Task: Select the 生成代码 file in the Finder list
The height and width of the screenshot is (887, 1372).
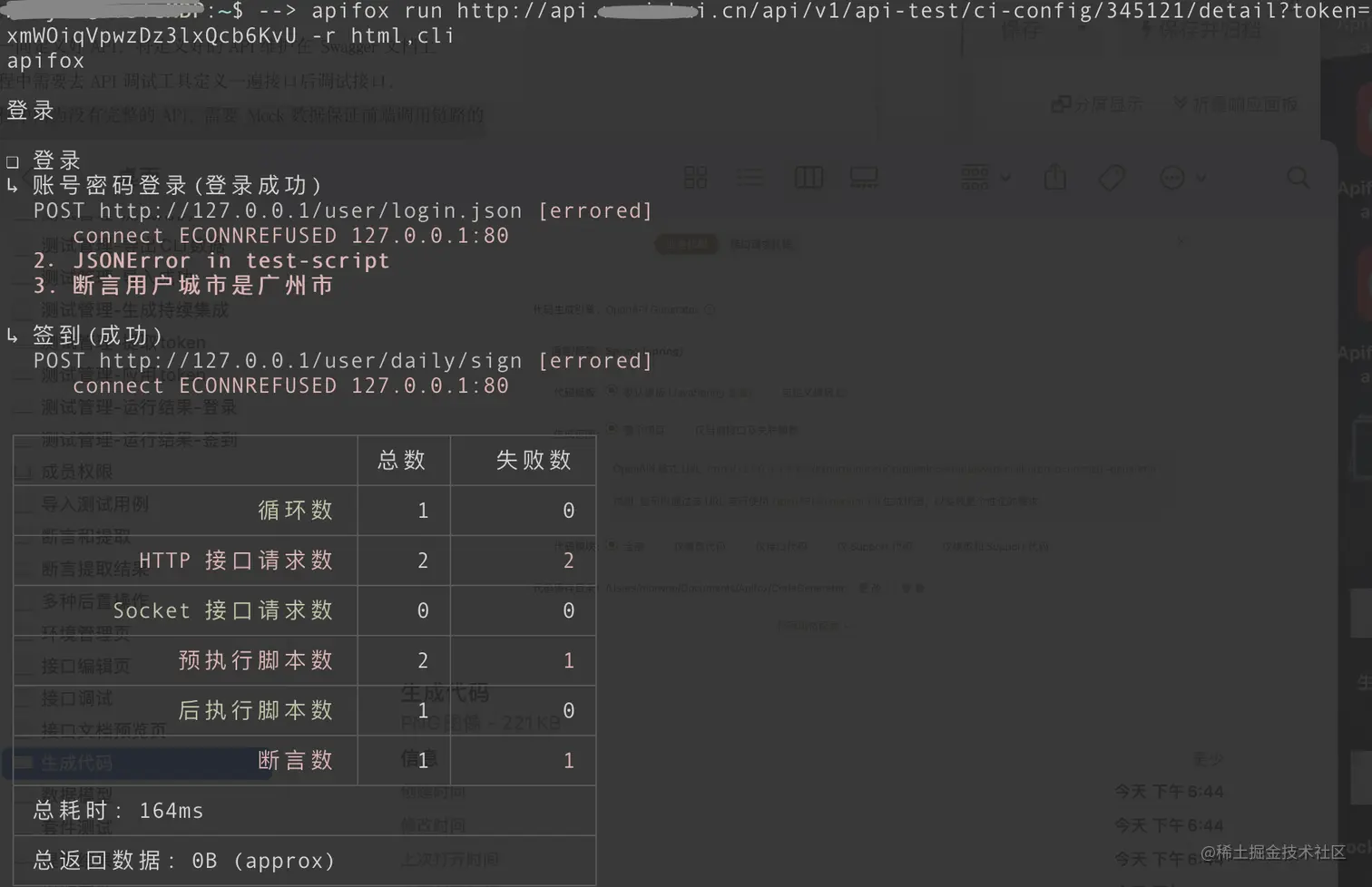Action: (x=136, y=763)
